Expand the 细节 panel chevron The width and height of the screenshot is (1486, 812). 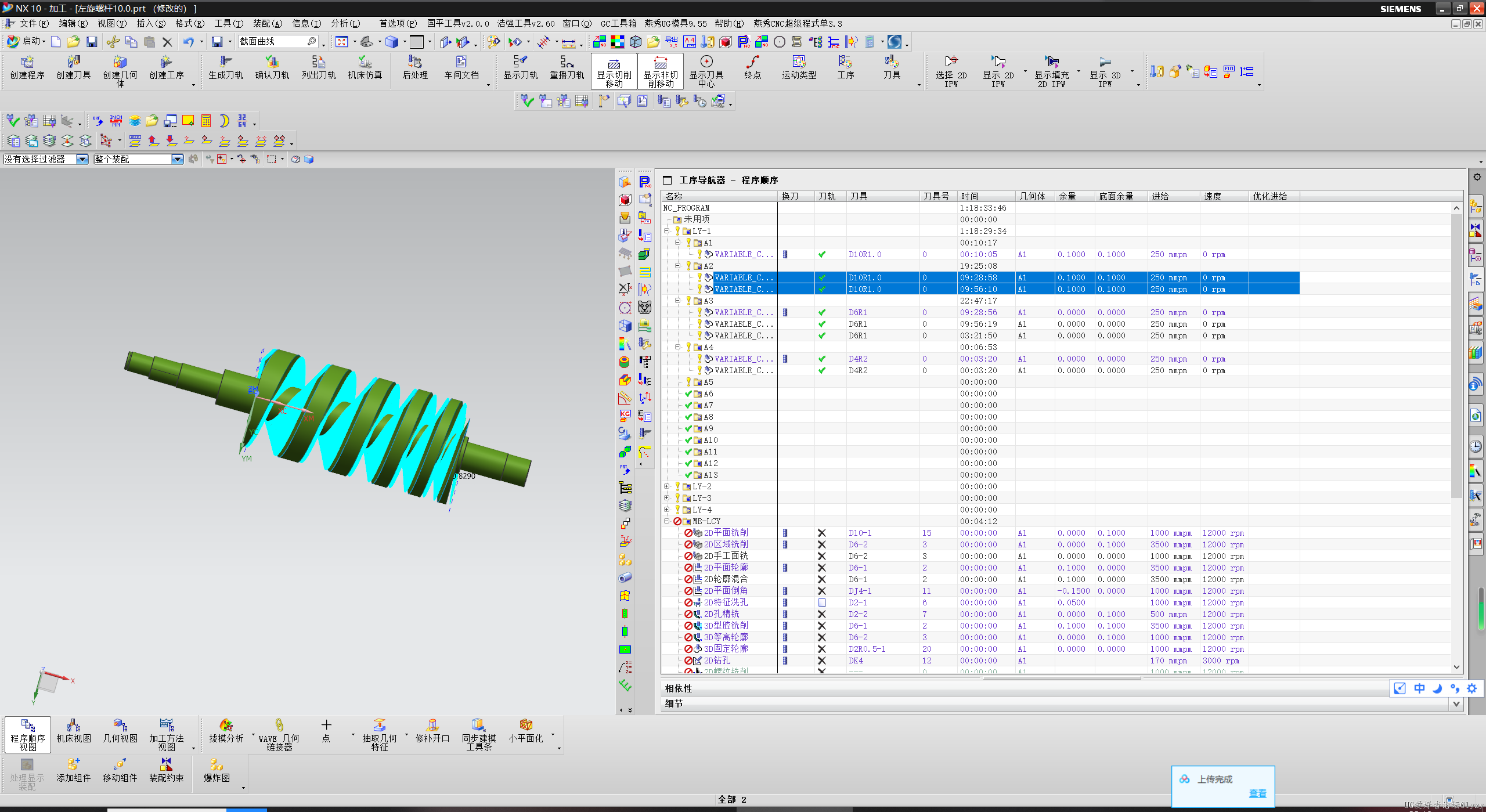[x=1456, y=703]
